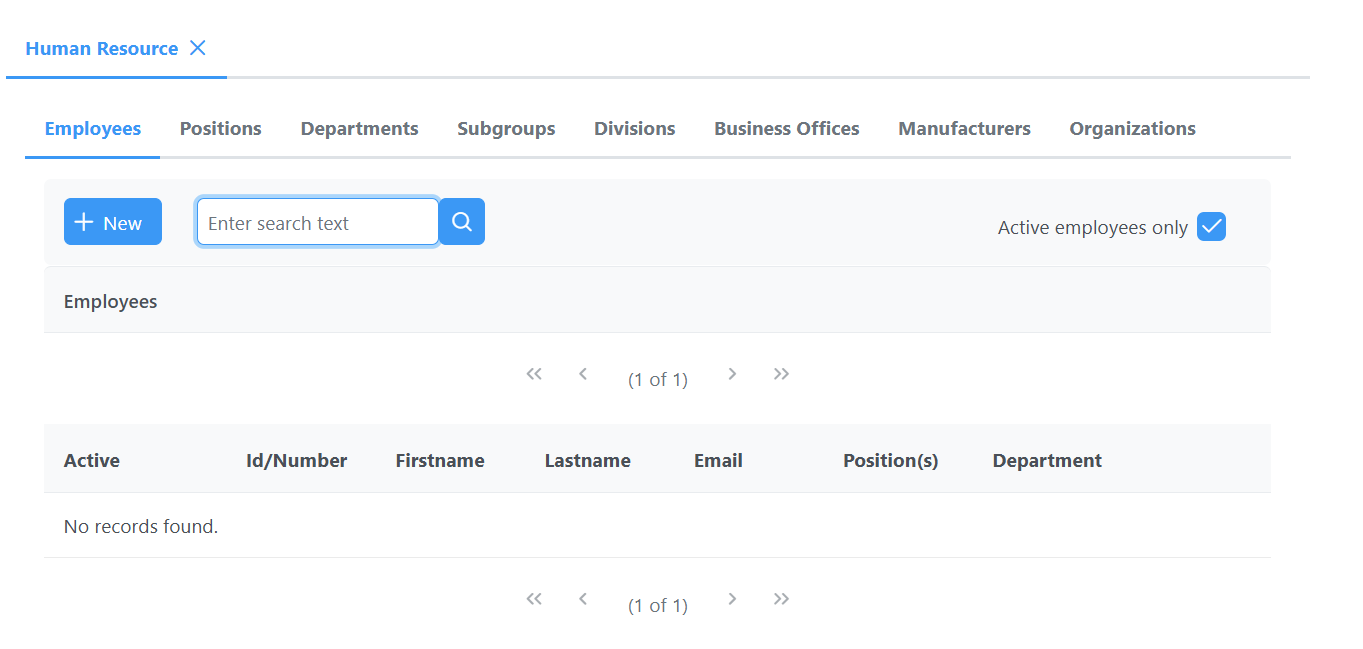Image resolution: width=1363 pixels, height=649 pixels.
Task: Go to previous page in bottom paginator
Action: coord(583,599)
